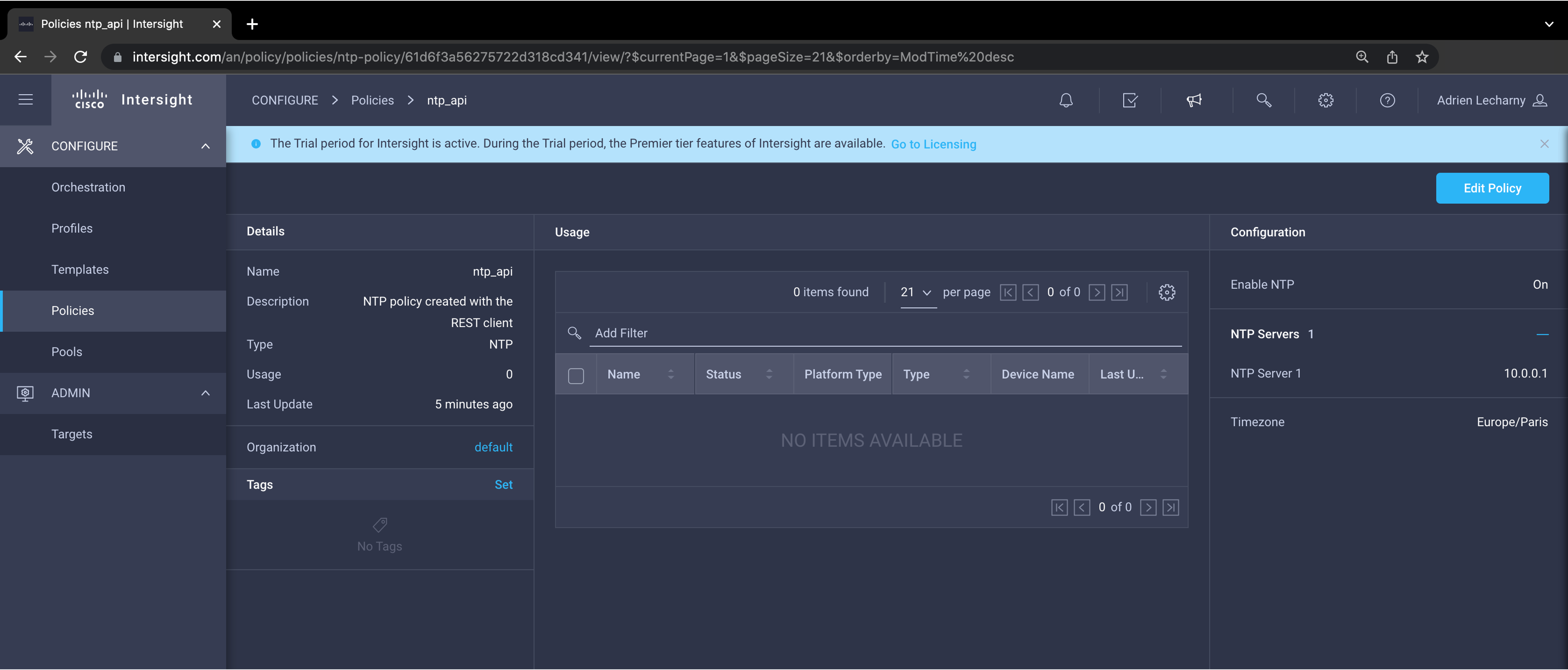The image size is (1568, 670).
Task: Dismiss the trial period banner
Action: click(1544, 144)
